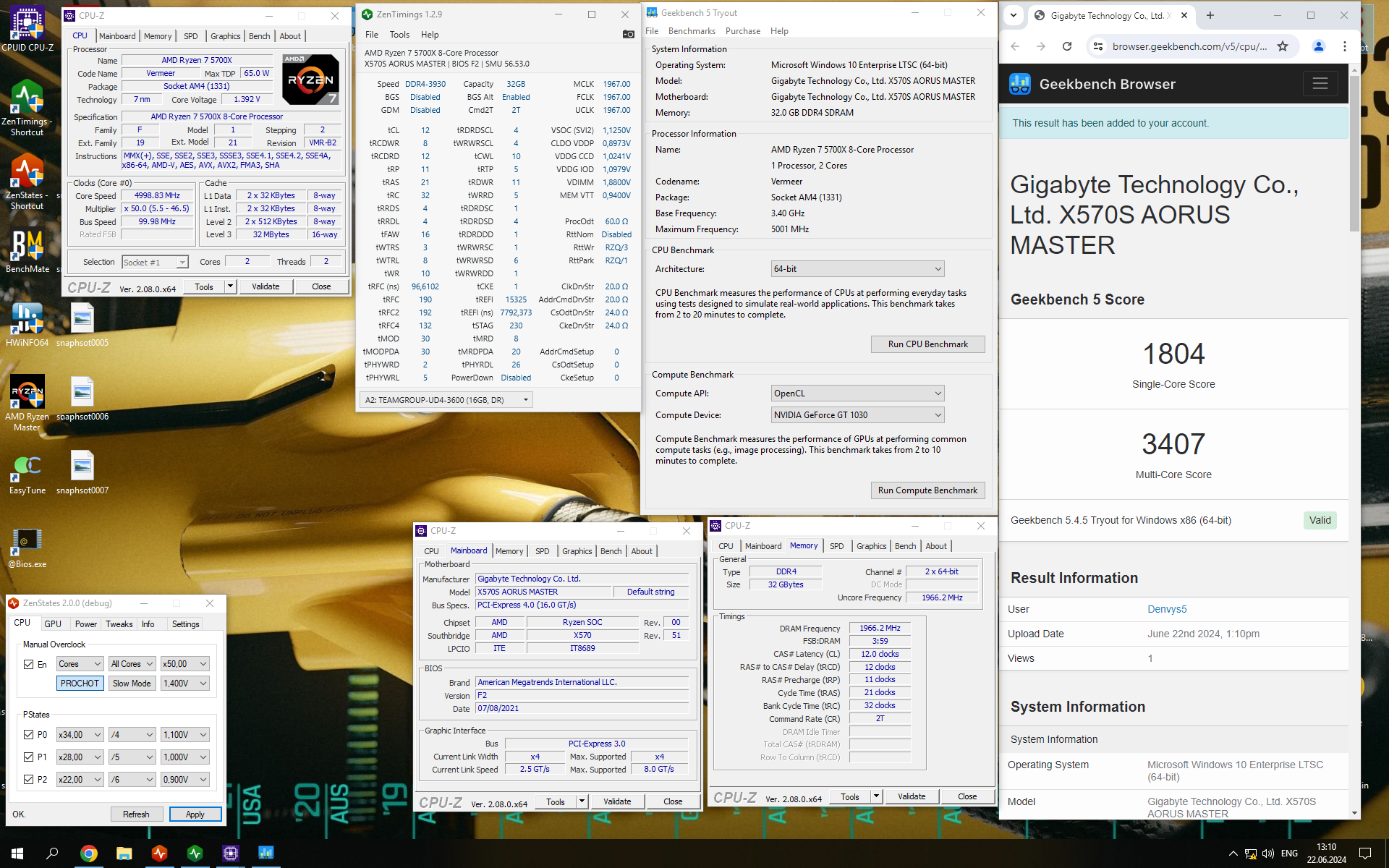Viewport: 1389px width, 868px height.
Task: Open CPUID CPU-Z desktop icon
Action: pyautogui.click(x=27, y=29)
